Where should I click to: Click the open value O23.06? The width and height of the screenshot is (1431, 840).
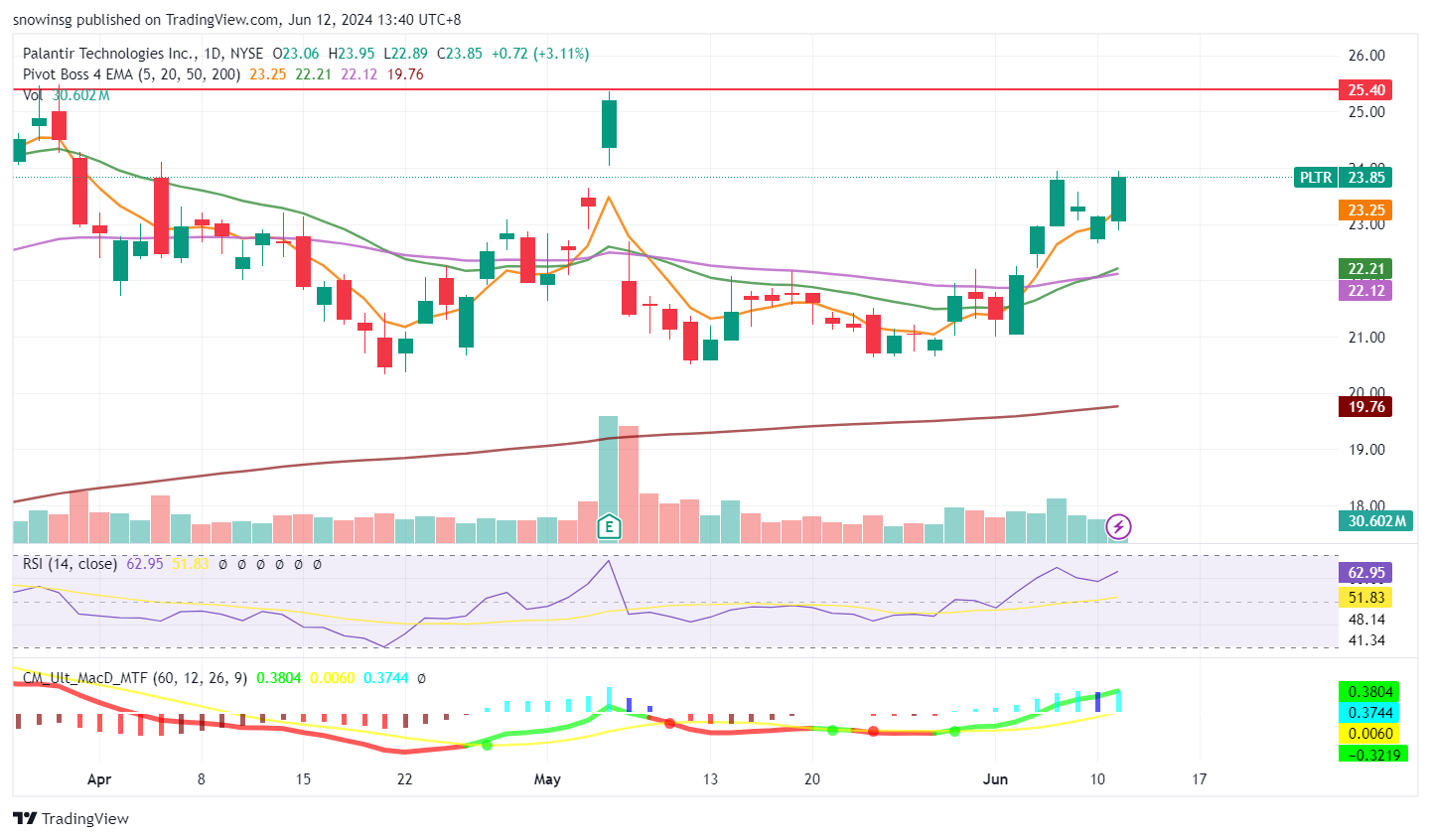tap(296, 54)
